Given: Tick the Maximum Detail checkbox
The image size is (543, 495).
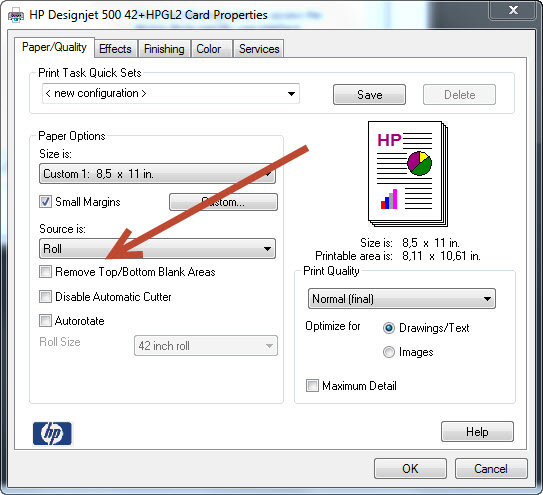Looking at the screenshot, I should pos(312,386).
